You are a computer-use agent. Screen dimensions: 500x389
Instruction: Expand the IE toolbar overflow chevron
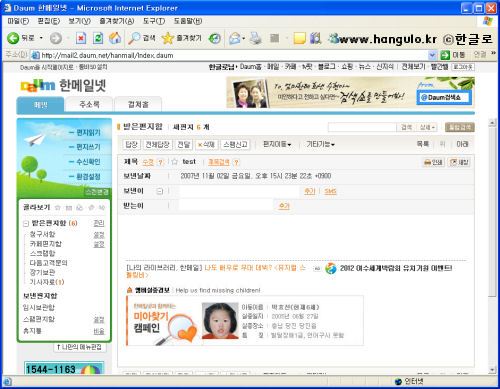pos(493,53)
